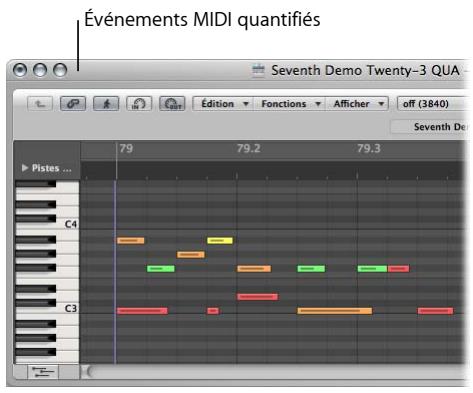
Task: Toggle the MIDI OUT button
Action: click(x=172, y=104)
